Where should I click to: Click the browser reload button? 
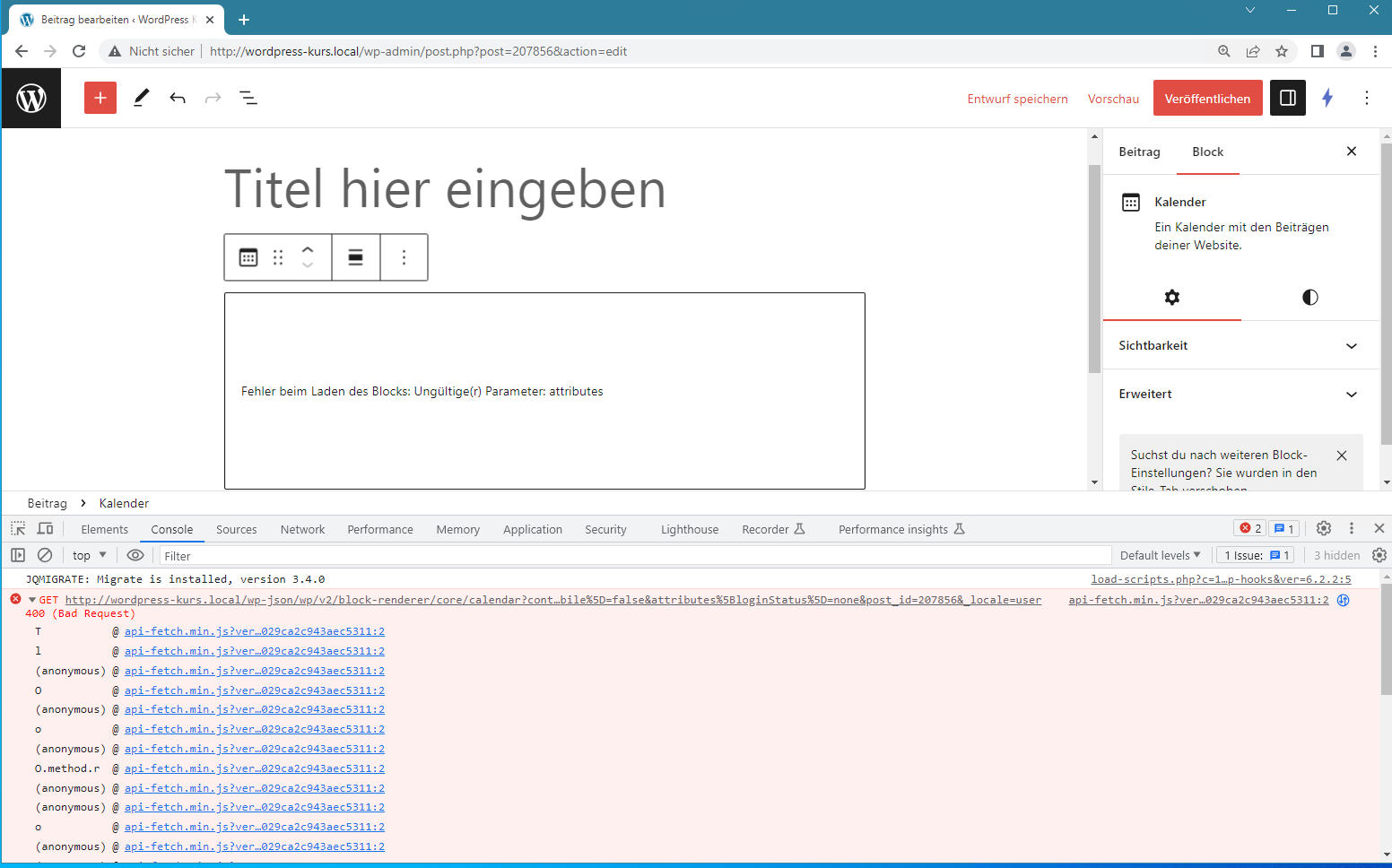(79, 51)
